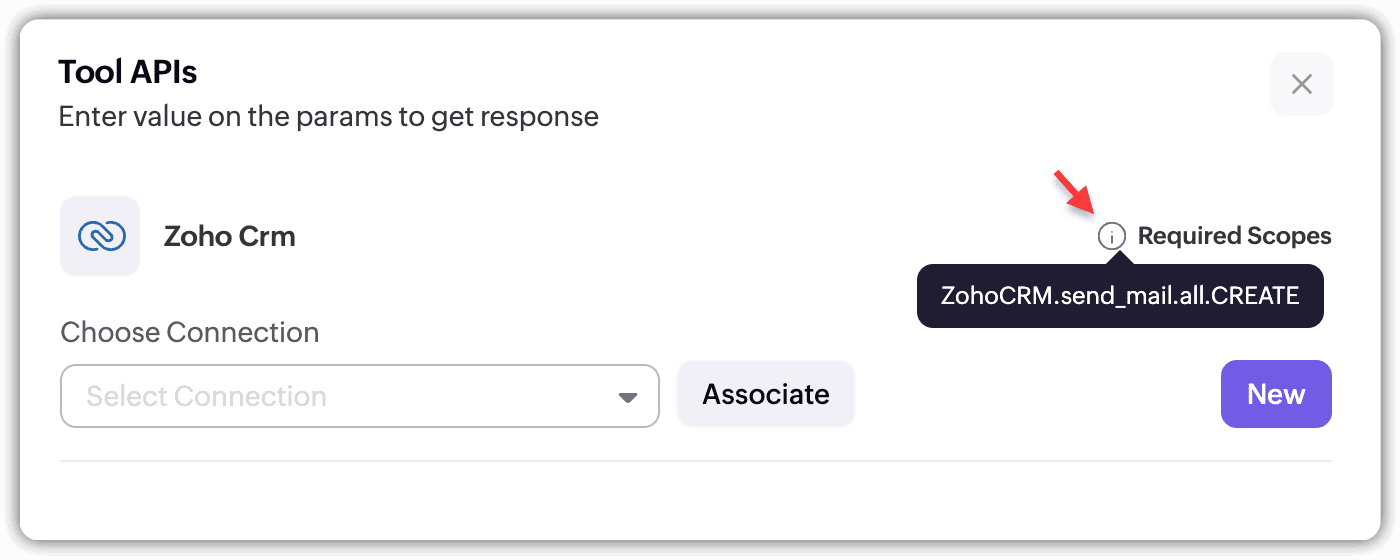Click the 'Enter value on the params' subtitle
1400x560 pixels.
click(328, 116)
